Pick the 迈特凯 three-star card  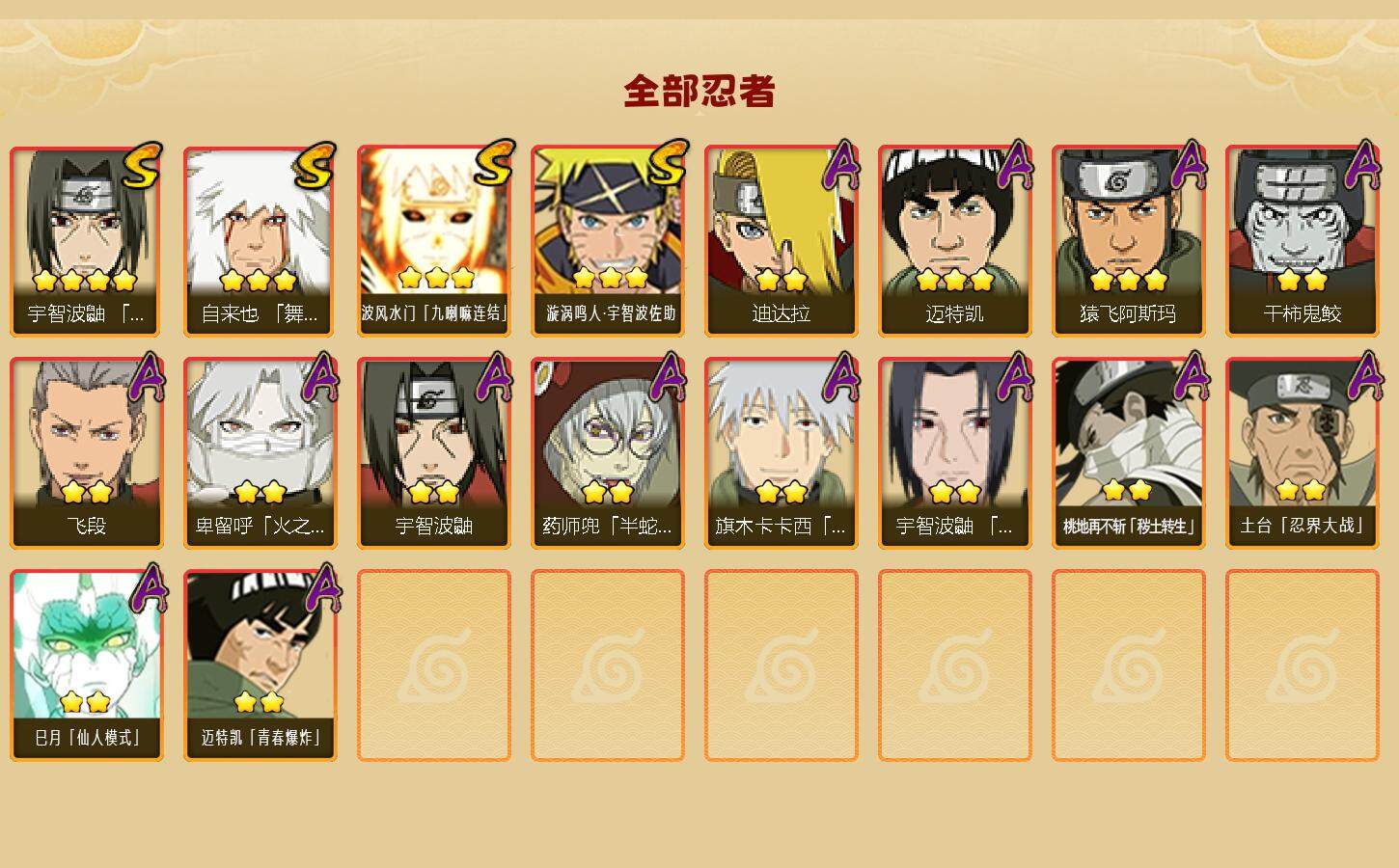click(x=954, y=241)
